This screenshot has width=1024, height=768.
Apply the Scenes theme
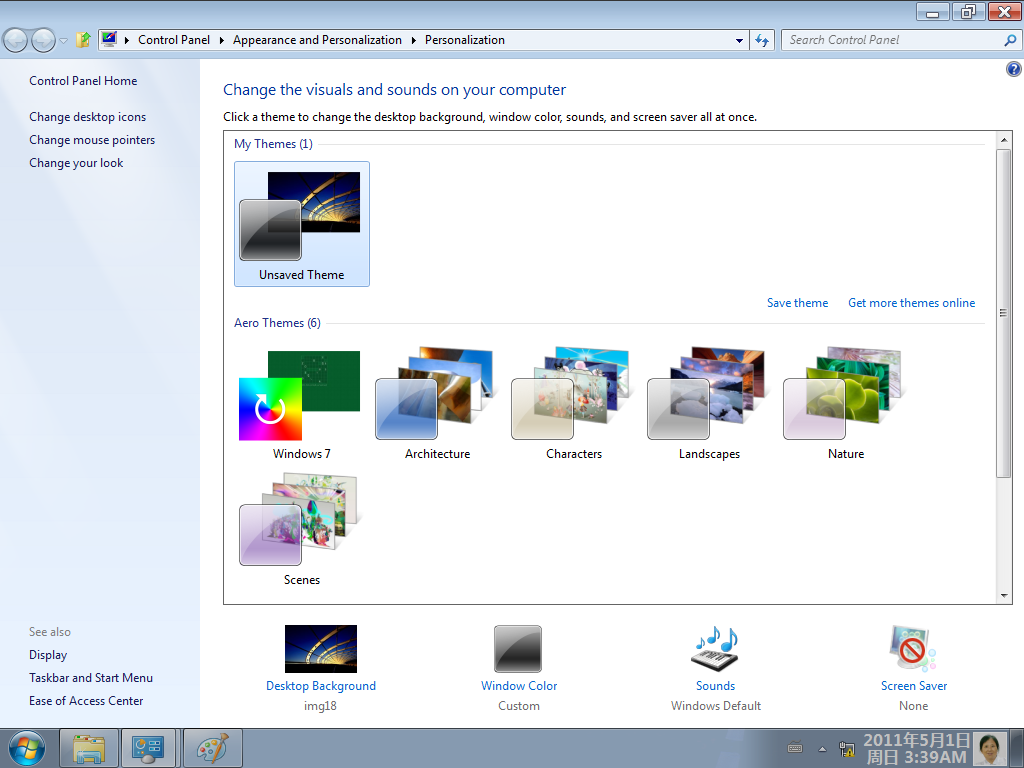pyautogui.click(x=302, y=530)
